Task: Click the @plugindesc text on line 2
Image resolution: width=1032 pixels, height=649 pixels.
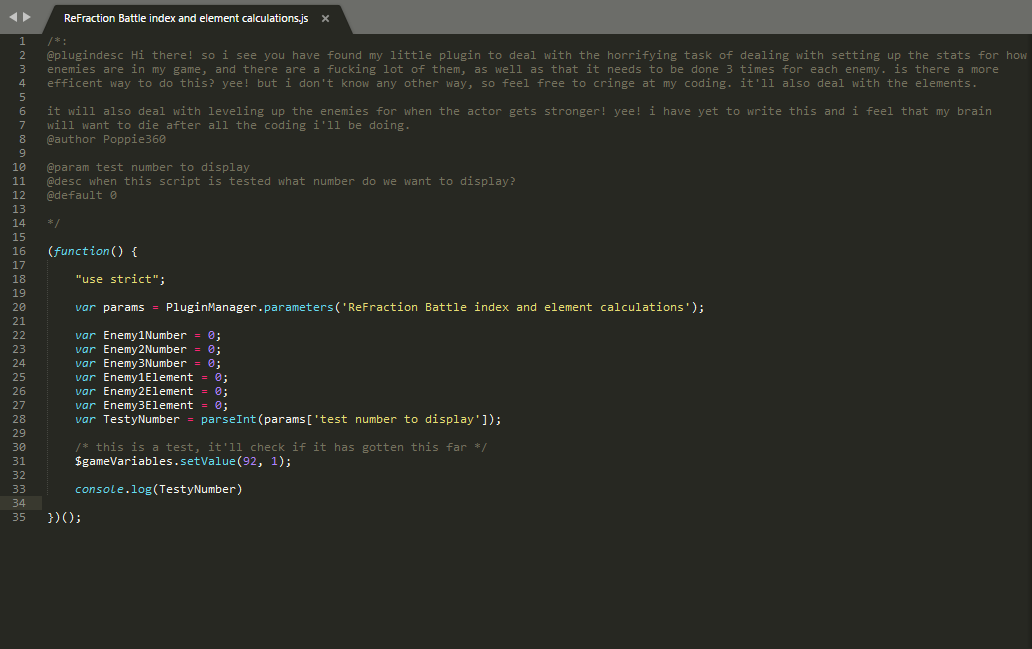Action: (x=85, y=55)
